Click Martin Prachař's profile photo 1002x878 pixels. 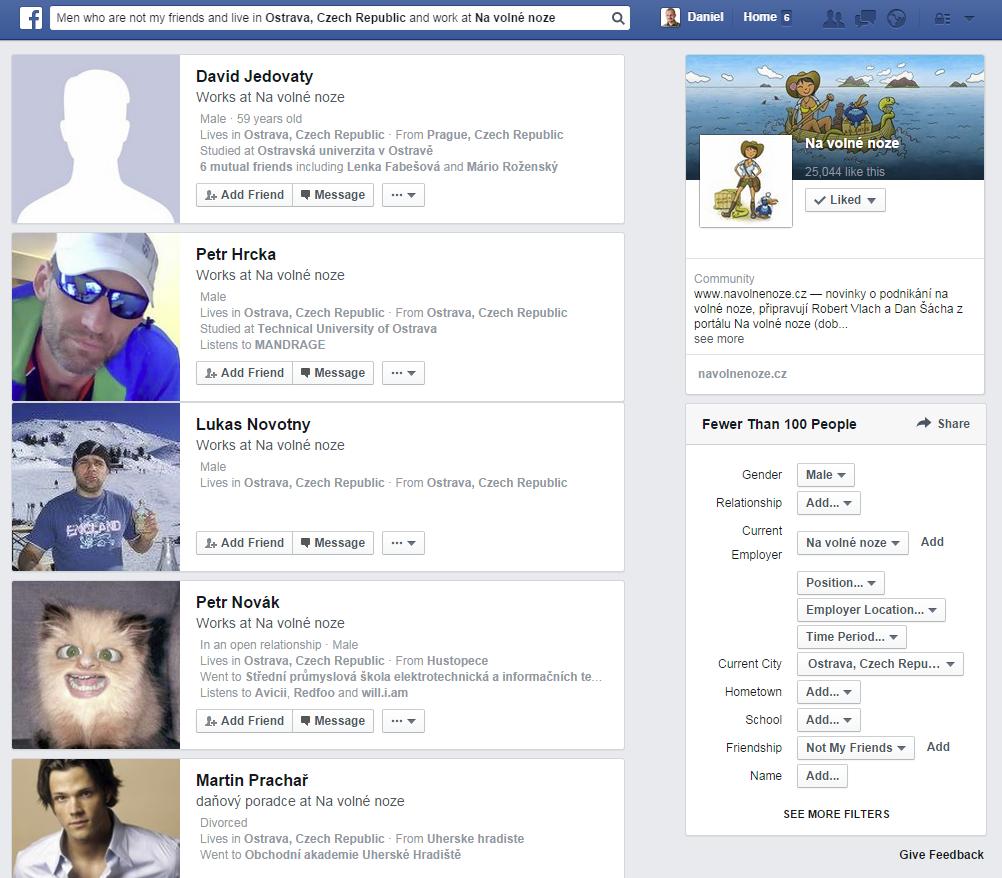96,819
